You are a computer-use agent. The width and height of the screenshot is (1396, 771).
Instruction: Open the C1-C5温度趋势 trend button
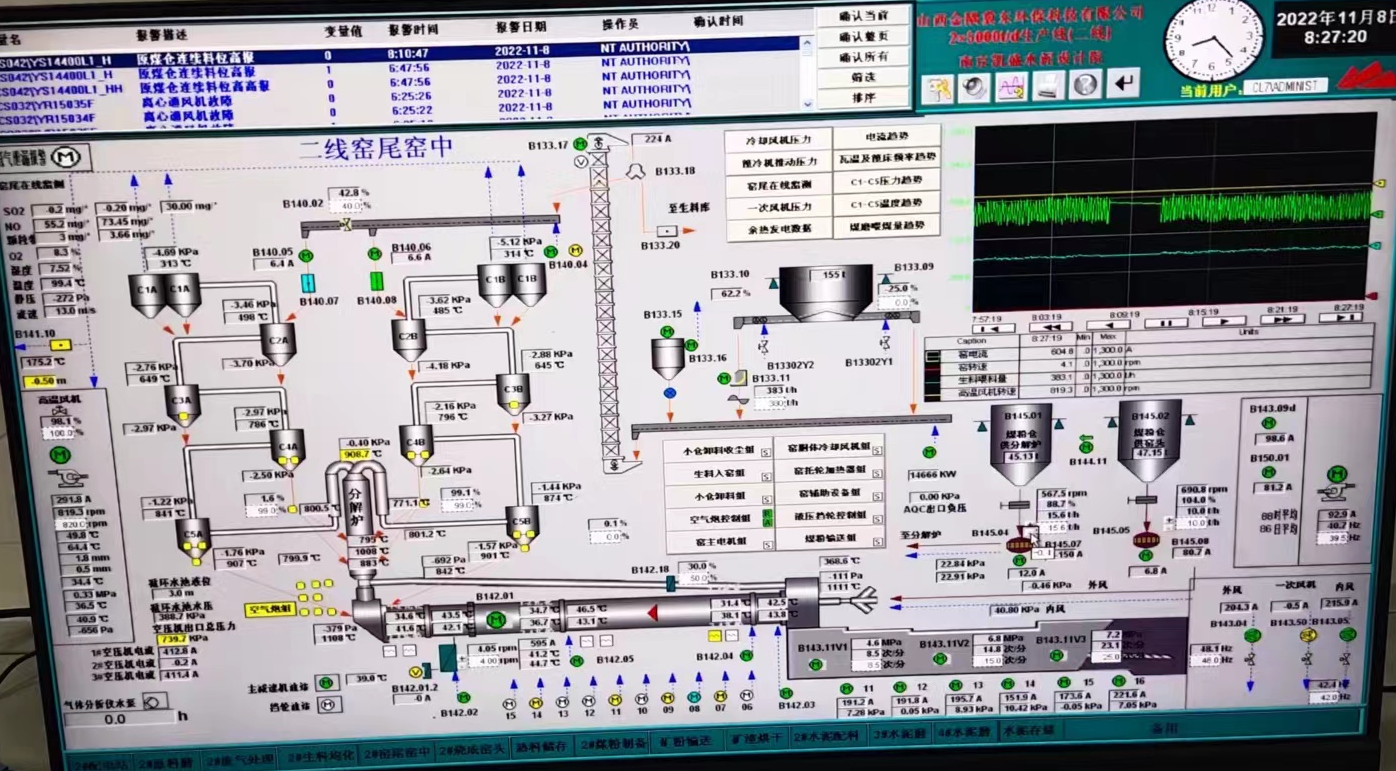coord(888,203)
